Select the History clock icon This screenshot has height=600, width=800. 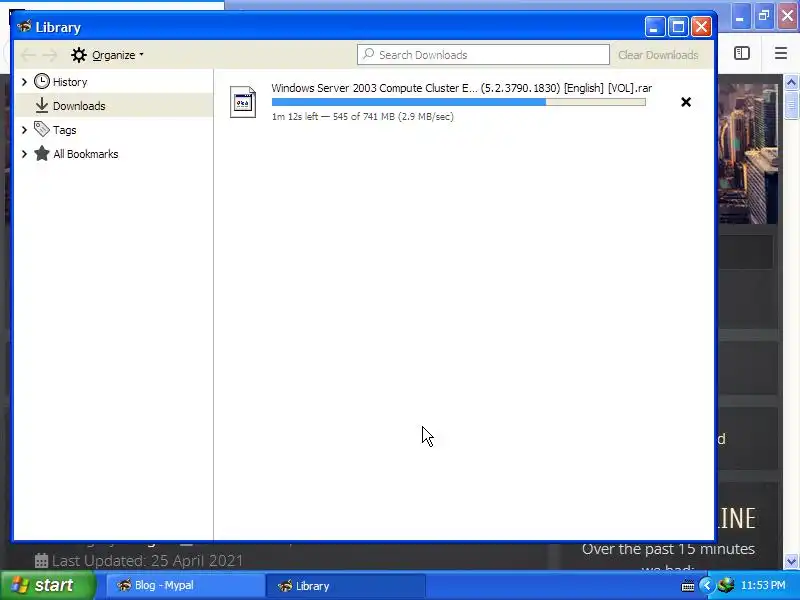pos(42,82)
